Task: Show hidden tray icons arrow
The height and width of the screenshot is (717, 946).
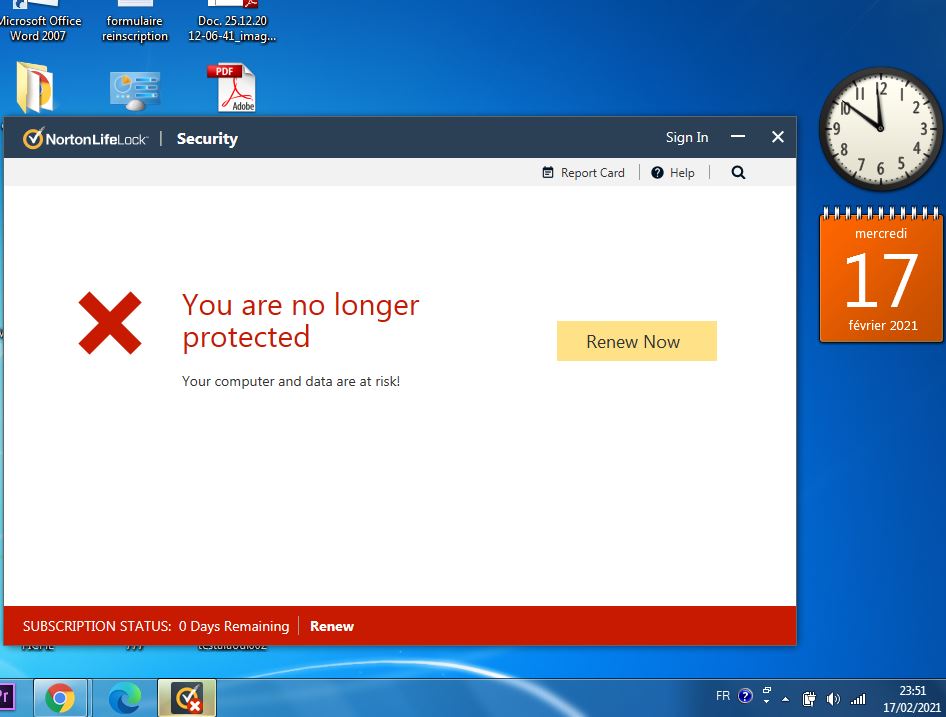Action: (786, 699)
